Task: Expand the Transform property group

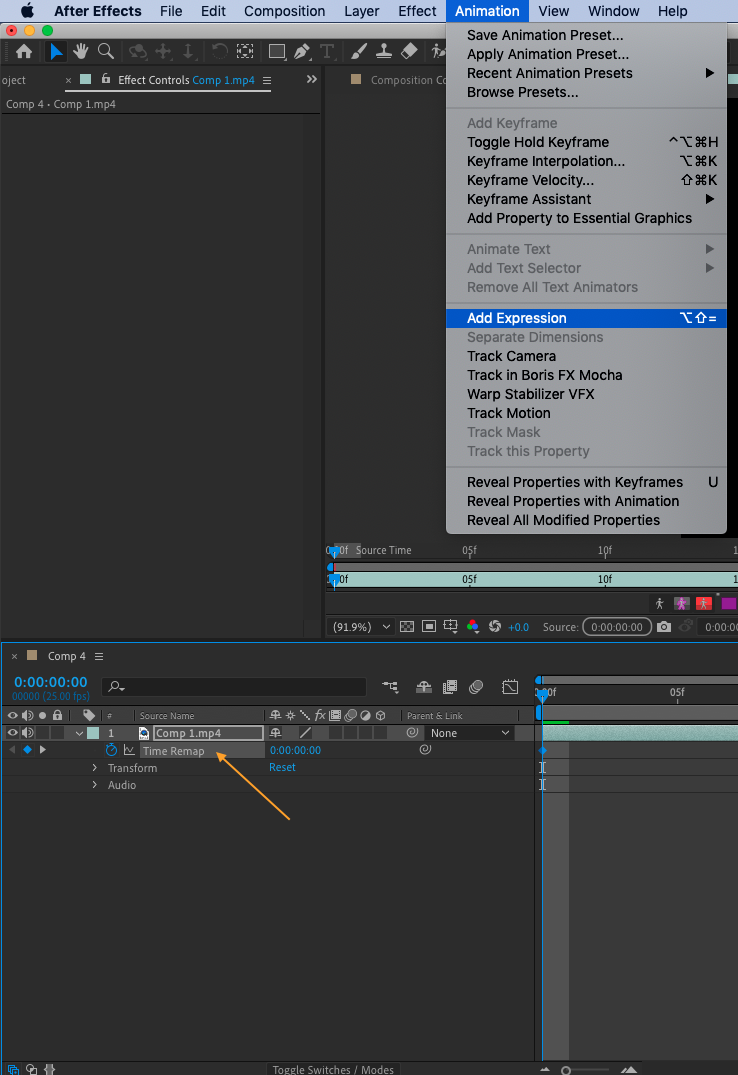Action: (x=95, y=768)
